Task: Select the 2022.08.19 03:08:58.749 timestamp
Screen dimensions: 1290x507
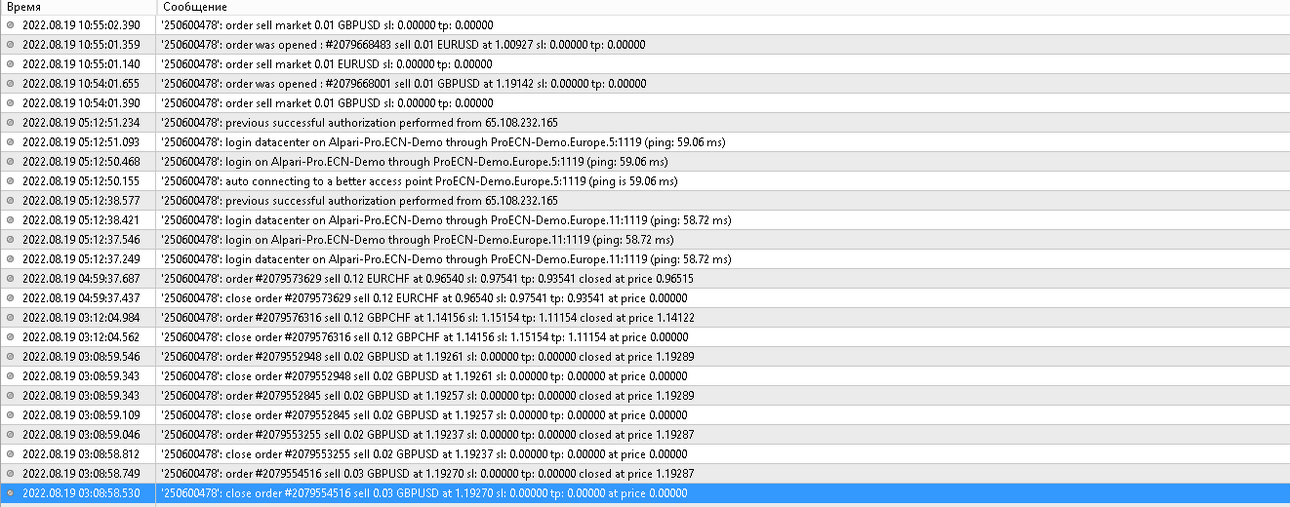Action: point(81,474)
